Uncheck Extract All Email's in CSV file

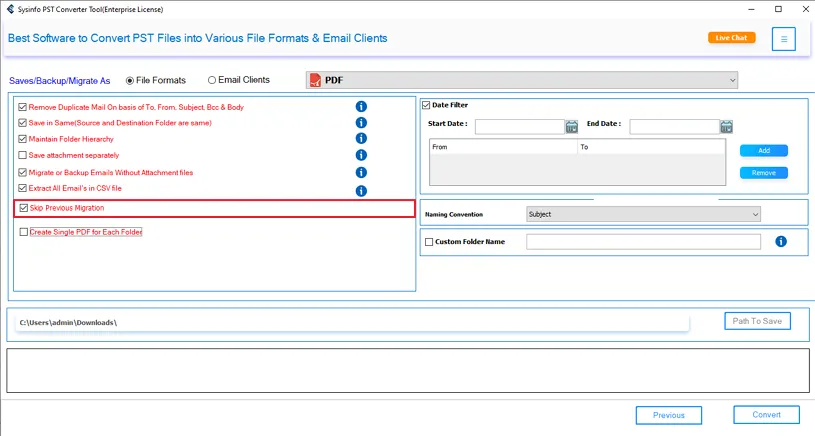pos(22,188)
